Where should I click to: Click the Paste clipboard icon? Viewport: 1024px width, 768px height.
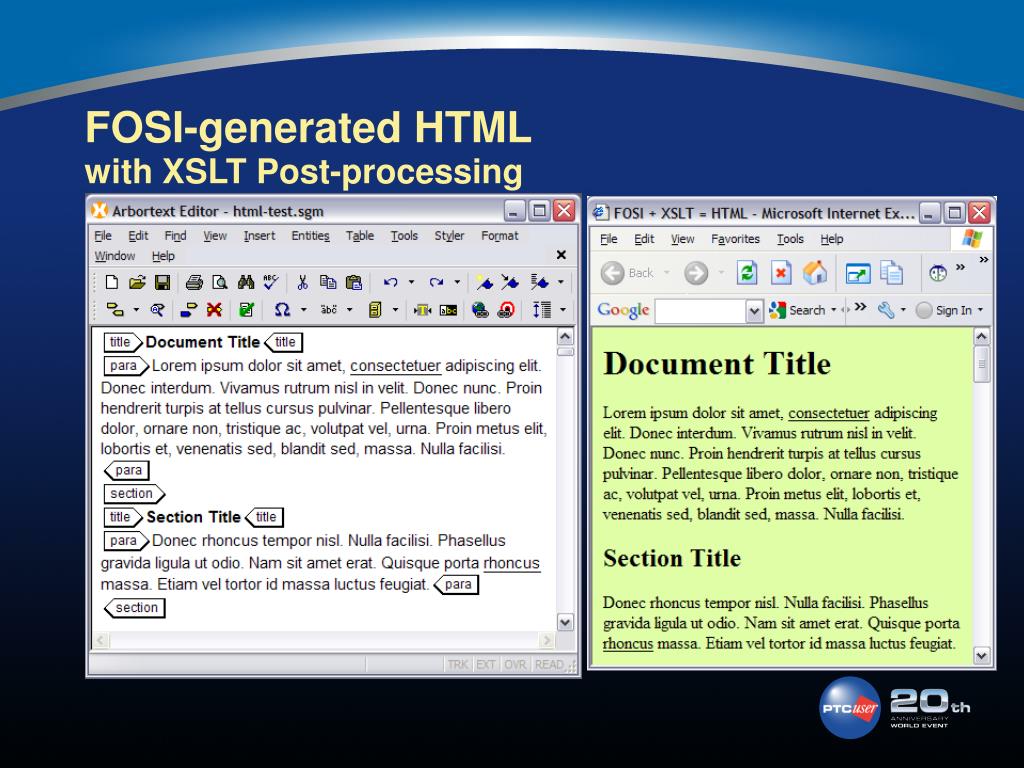coord(353,282)
